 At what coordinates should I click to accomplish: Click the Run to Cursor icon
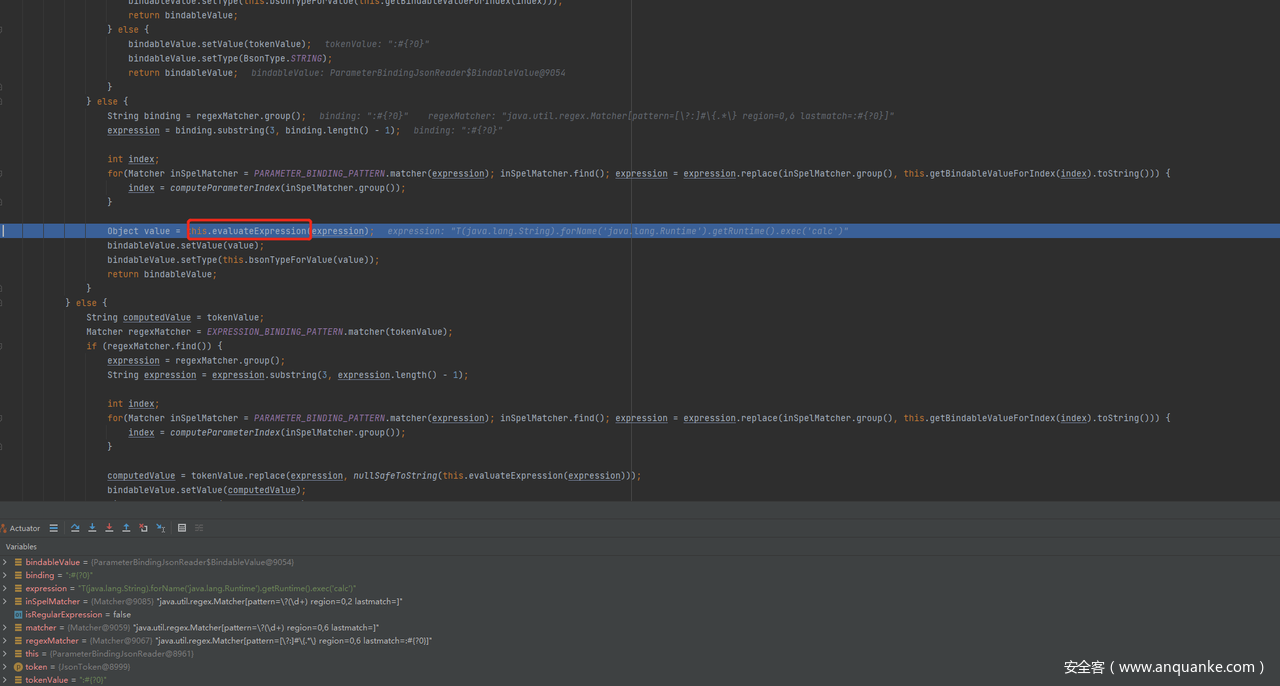point(160,528)
